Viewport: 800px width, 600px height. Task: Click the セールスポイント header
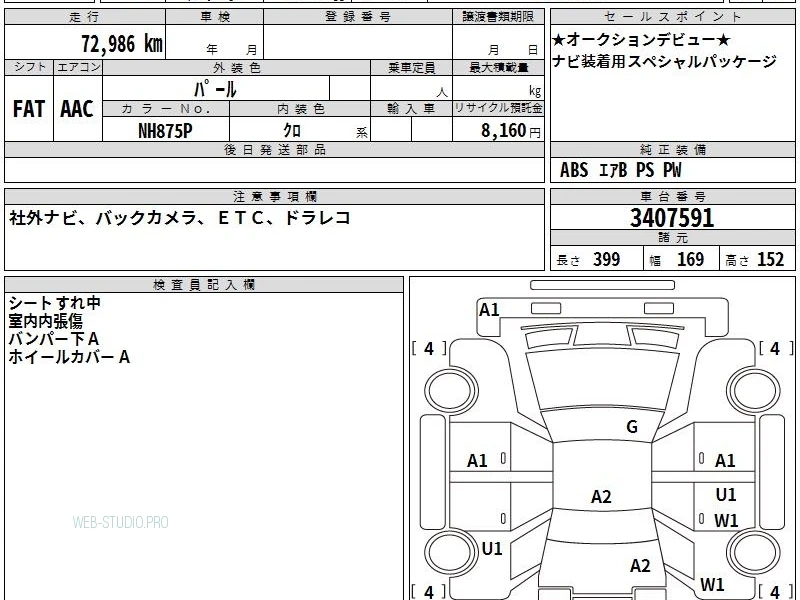(672, 17)
